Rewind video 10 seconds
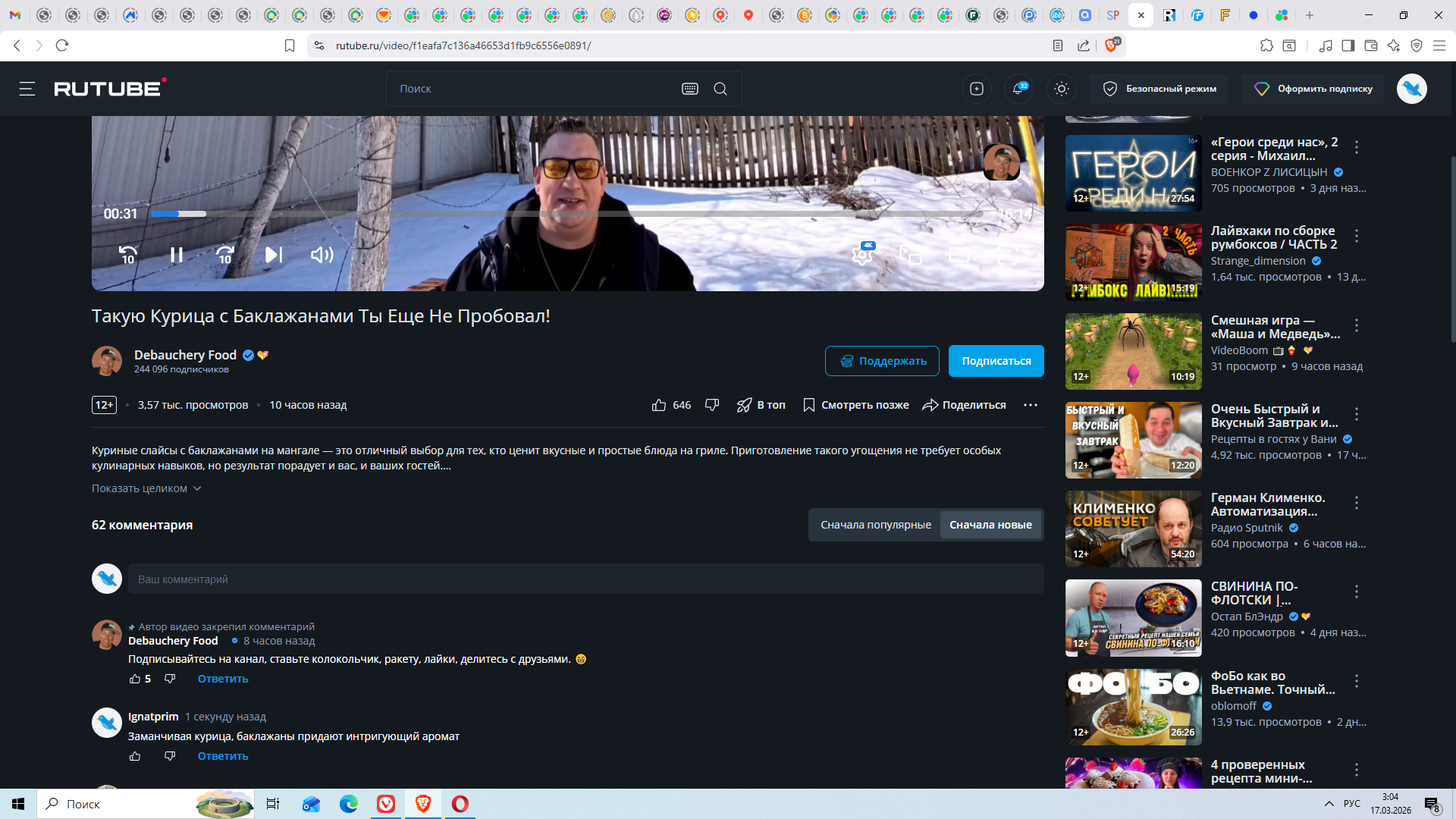The height and width of the screenshot is (819, 1456). [x=128, y=255]
